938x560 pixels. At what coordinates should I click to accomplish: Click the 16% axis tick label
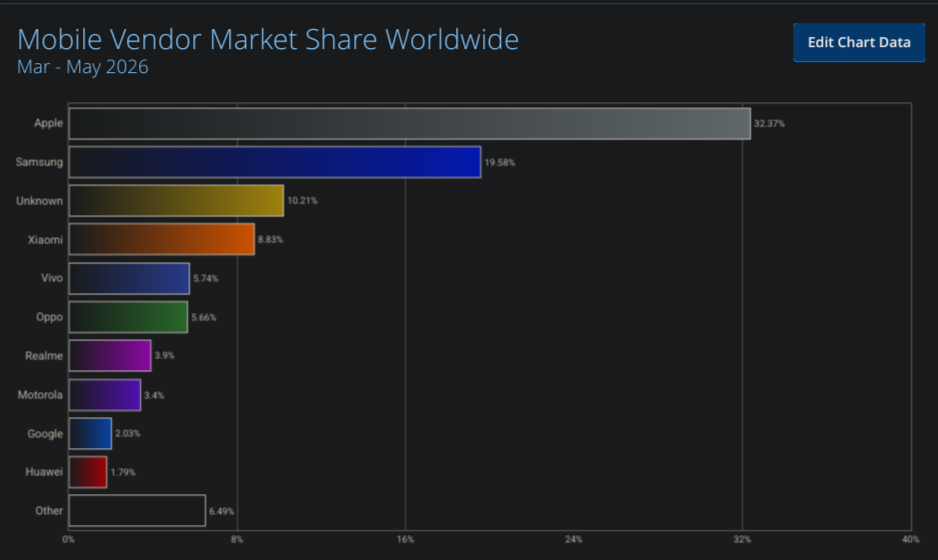pyautogui.click(x=405, y=540)
